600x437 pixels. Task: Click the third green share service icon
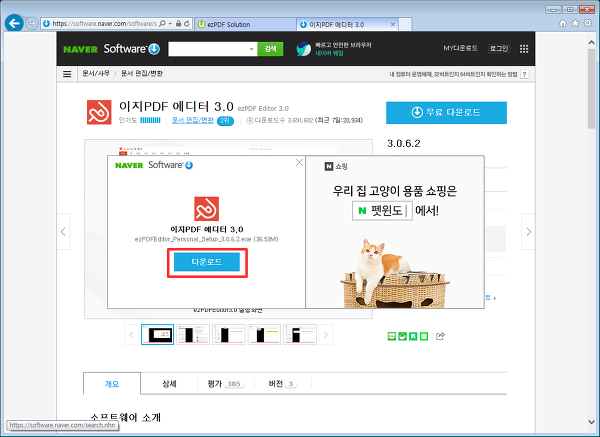[413, 336]
